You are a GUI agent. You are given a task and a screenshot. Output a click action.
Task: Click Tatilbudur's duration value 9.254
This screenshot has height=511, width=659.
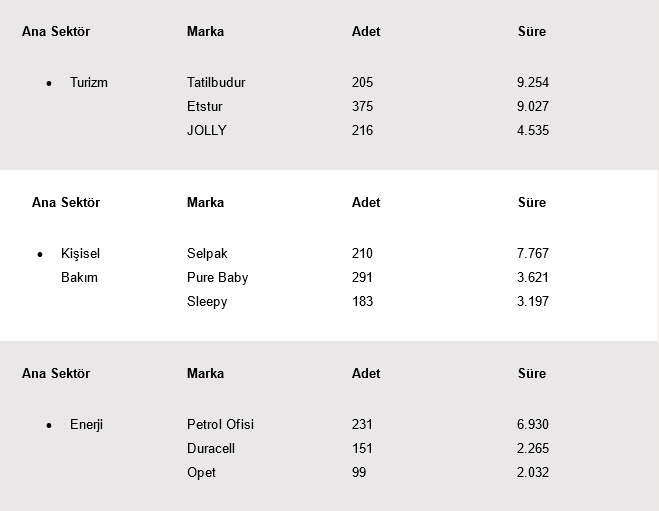(x=533, y=83)
